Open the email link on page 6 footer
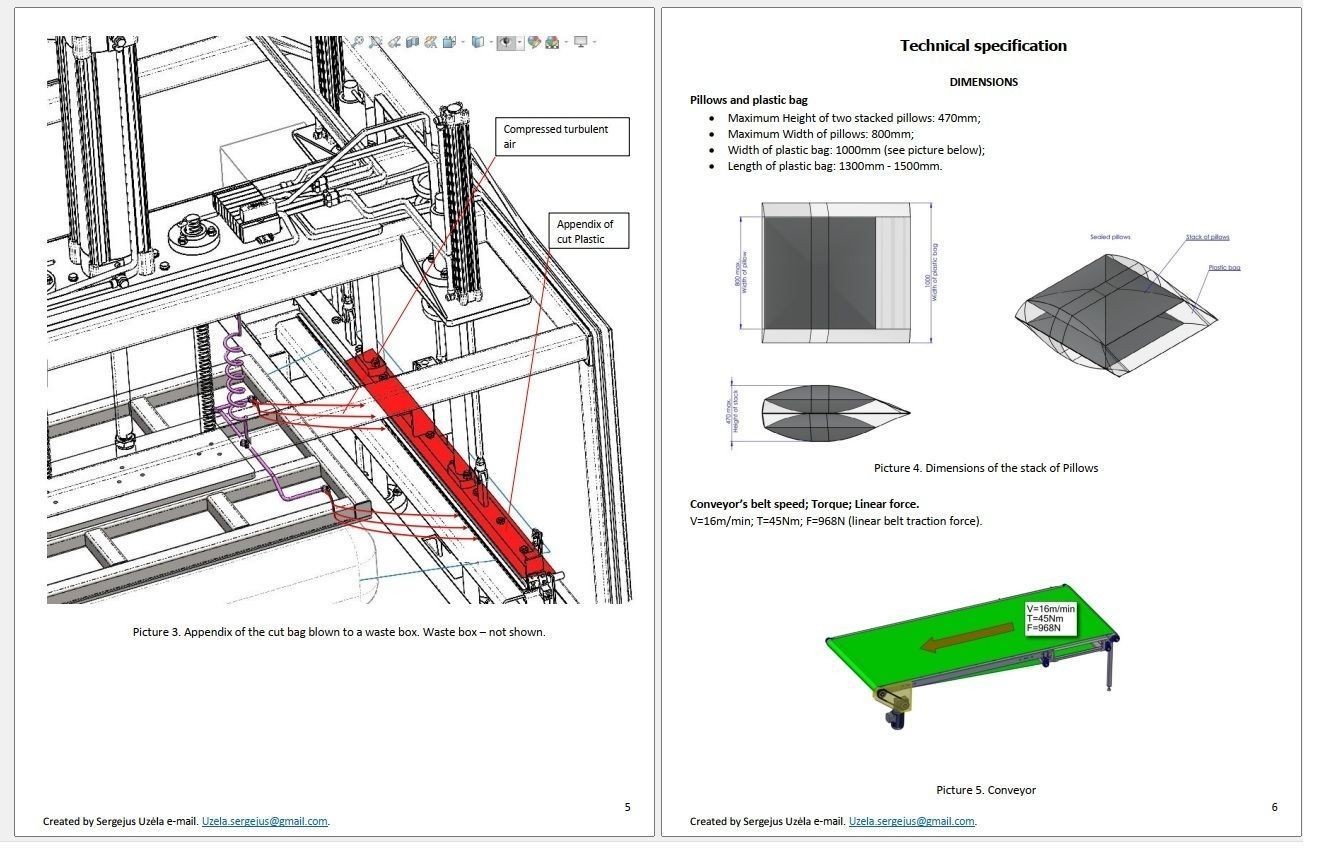Screen dimensions: 1324x856 pos(912,821)
